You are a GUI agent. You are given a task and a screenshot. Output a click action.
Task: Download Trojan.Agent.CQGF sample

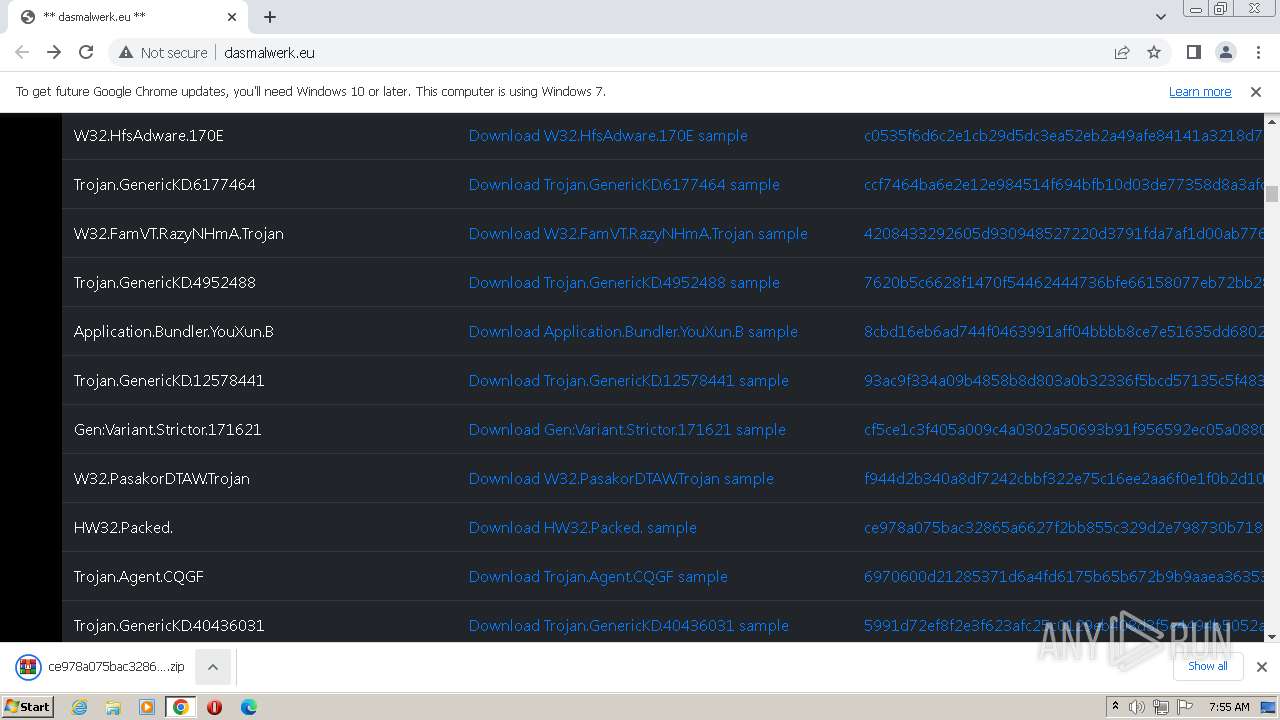coord(598,576)
